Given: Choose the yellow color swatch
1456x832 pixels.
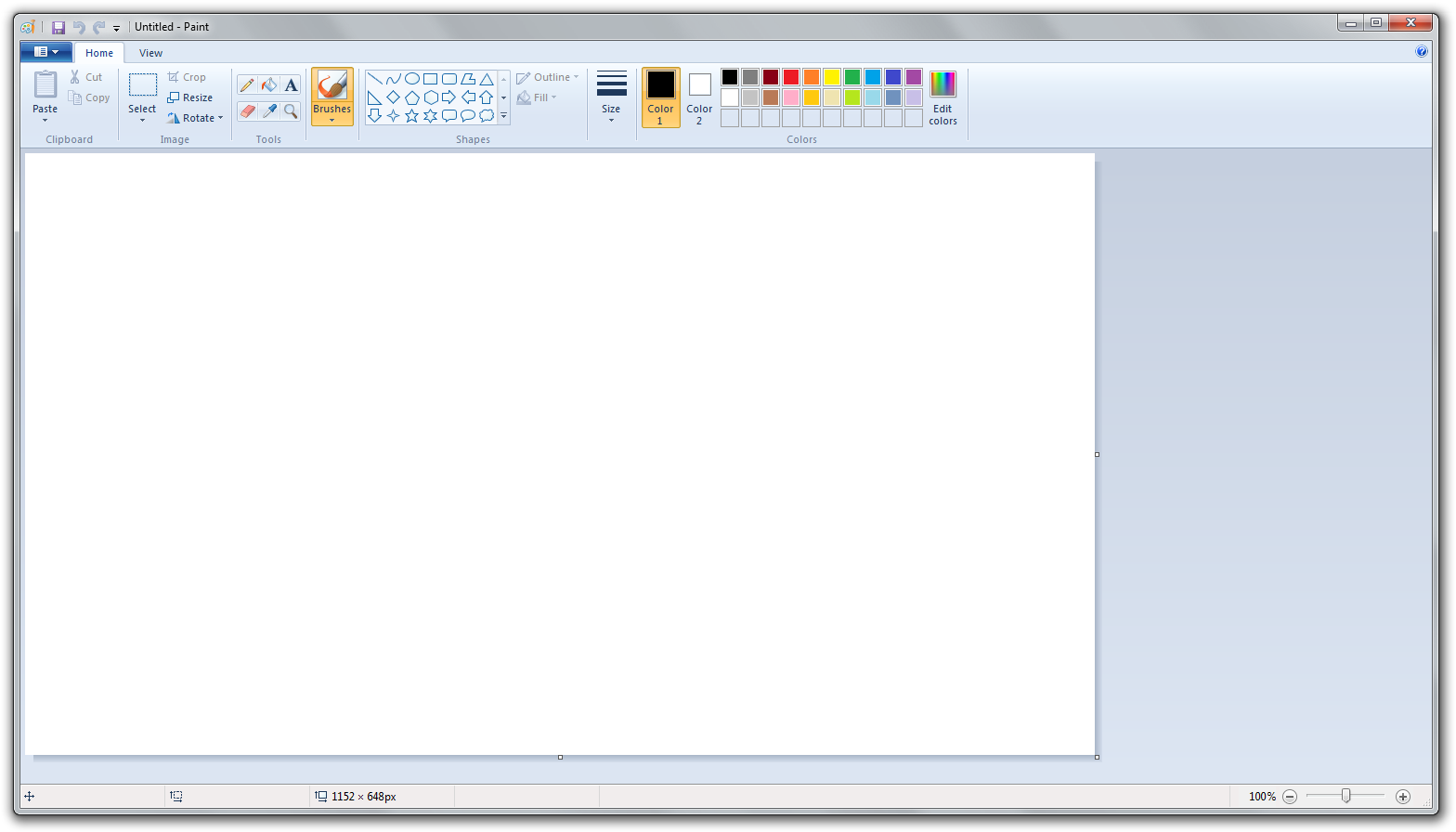Looking at the screenshot, I should click(832, 77).
